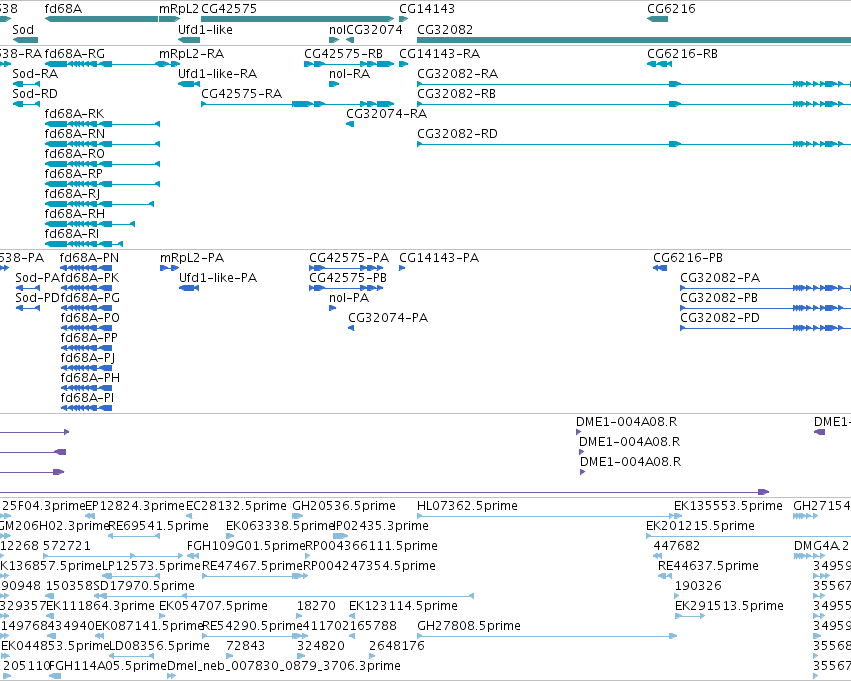Open the fd68A-PH protein label

[x=90, y=378]
